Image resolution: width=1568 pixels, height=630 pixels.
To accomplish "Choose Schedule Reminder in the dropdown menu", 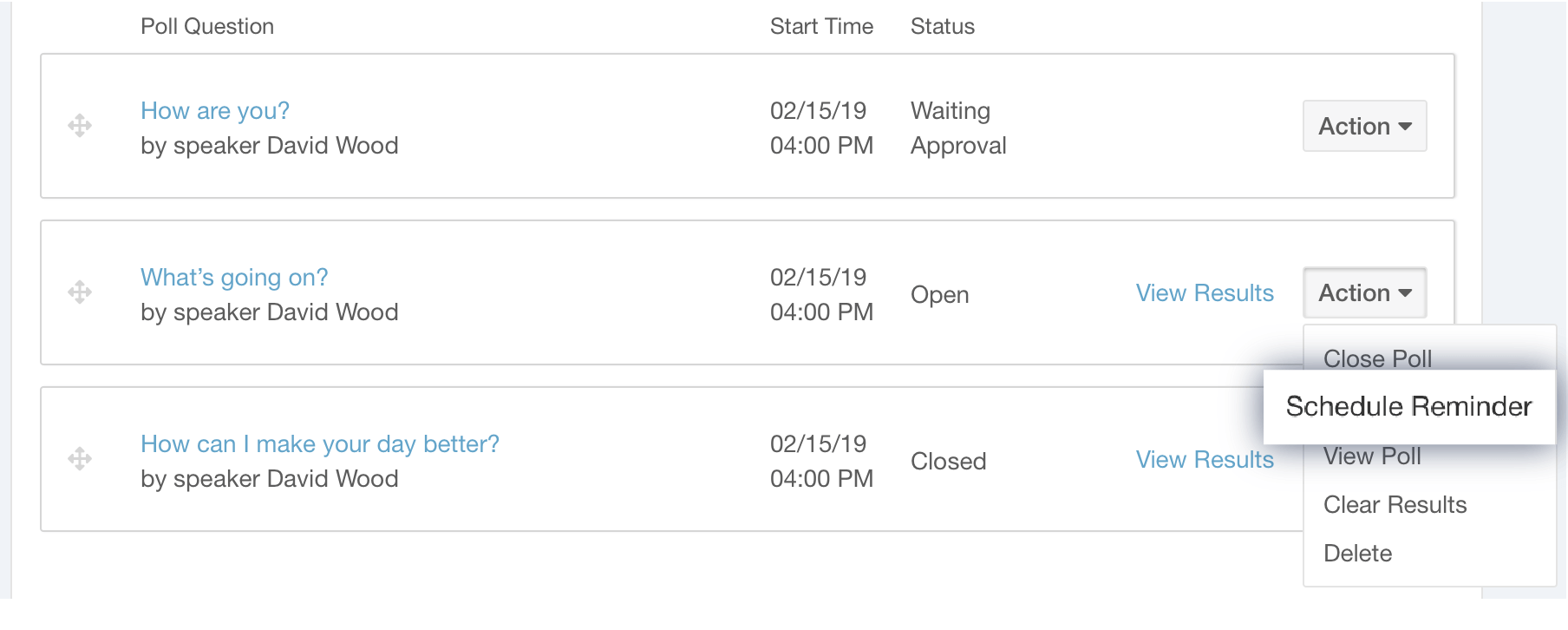I will [x=1408, y=406].
